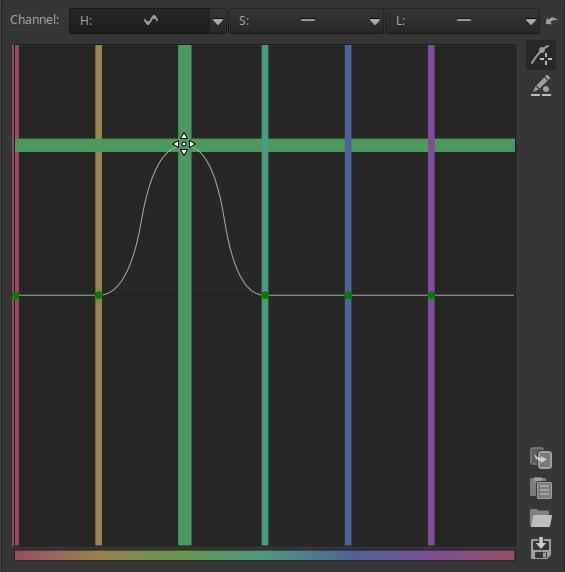Click the copy curve to clipboard icon

541,457
